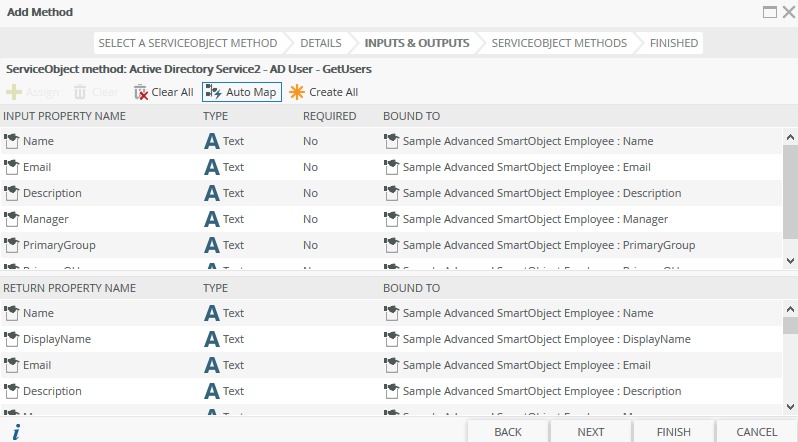
Task: Click the Auto Map toolbar button
Action: click(242, 92)
